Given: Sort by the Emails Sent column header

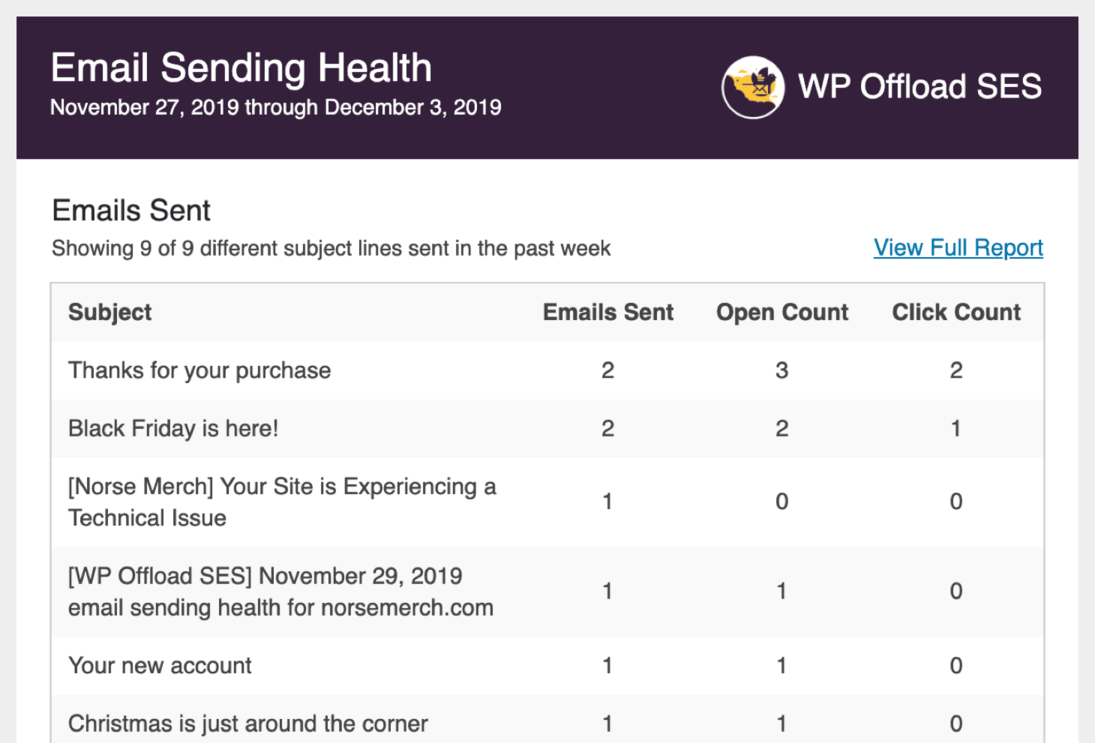Looking at the screenshot, I should (x=608, y=312).
